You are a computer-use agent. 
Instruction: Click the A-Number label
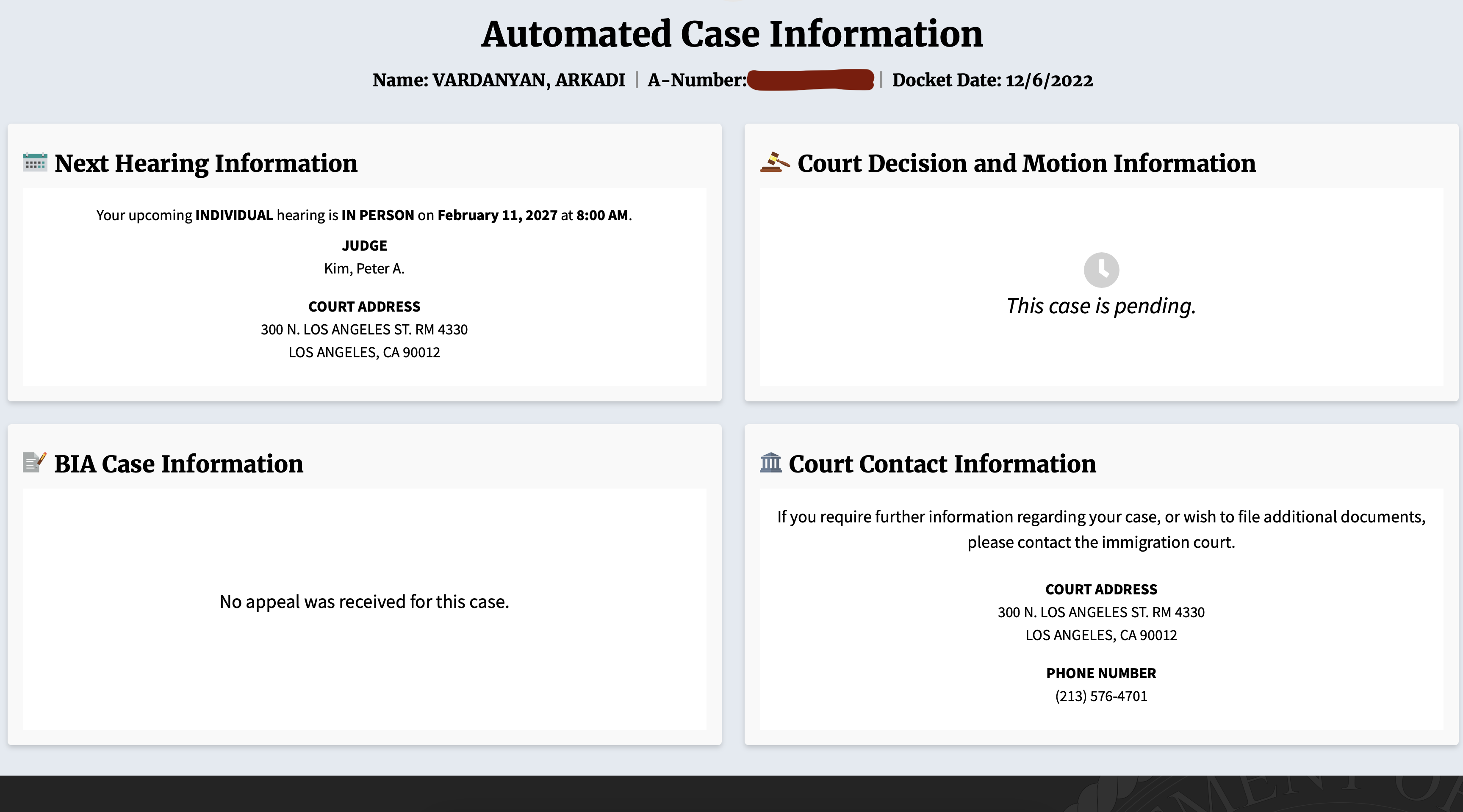pyautogui.click(x=697, y=80)
